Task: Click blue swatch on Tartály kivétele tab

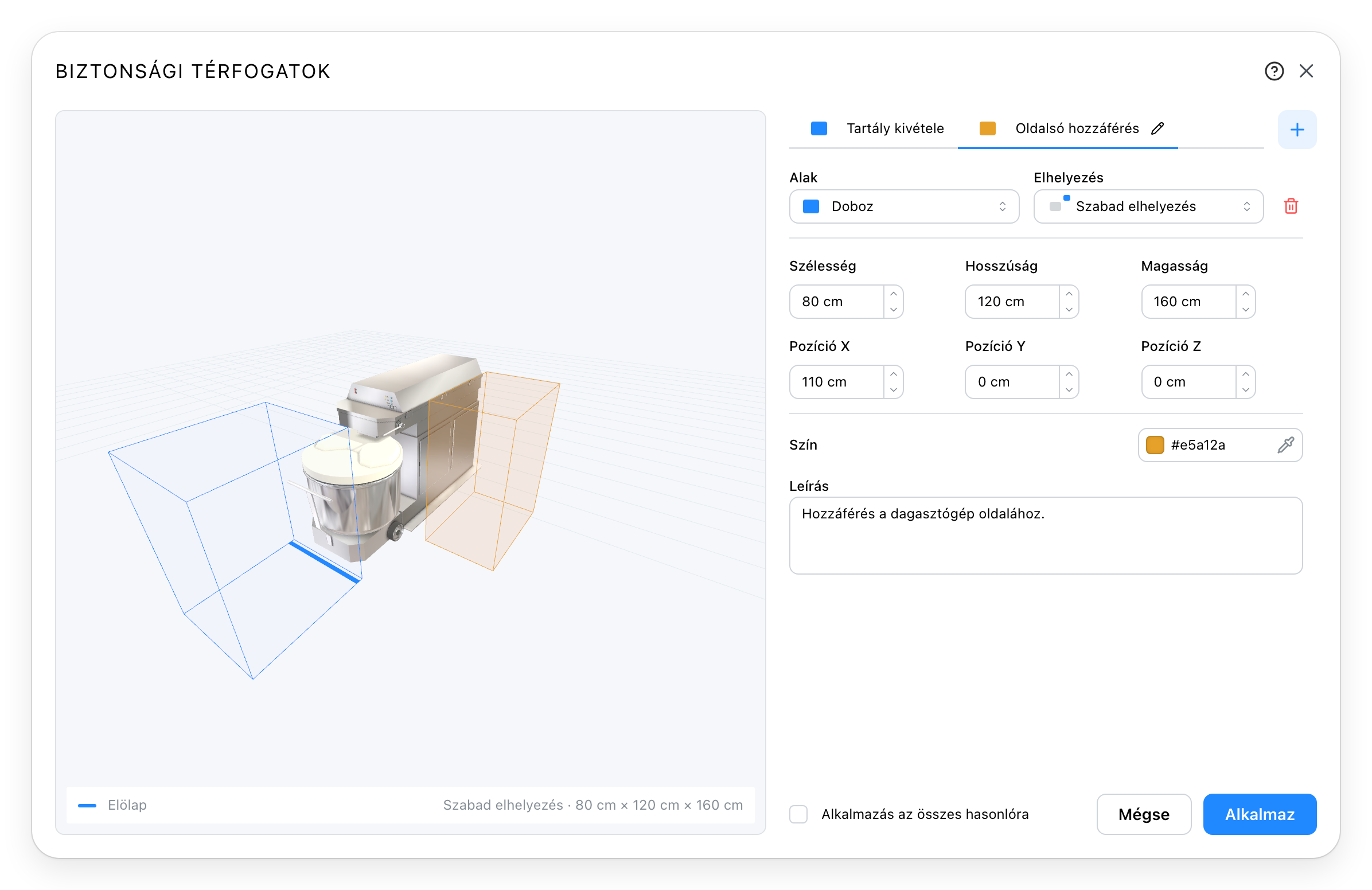Action: pos(819,128)
